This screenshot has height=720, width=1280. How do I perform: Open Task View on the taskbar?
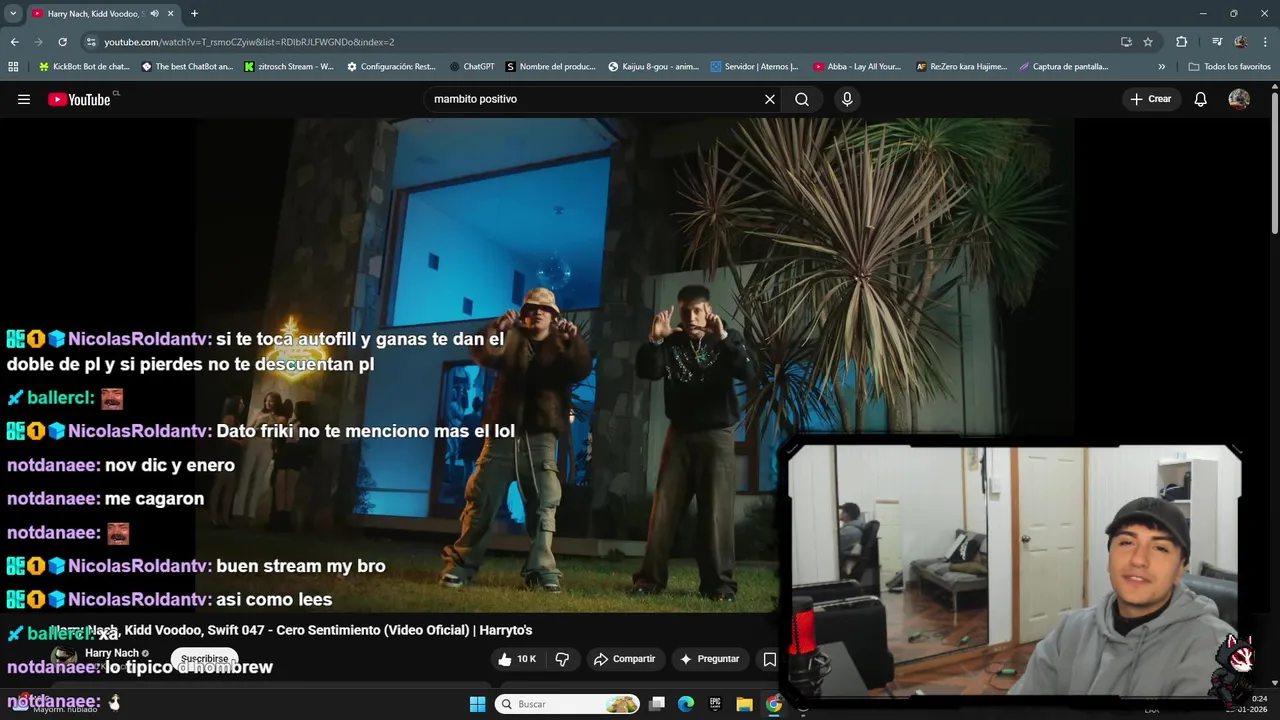pyautogui.click(x=656, y=704)
